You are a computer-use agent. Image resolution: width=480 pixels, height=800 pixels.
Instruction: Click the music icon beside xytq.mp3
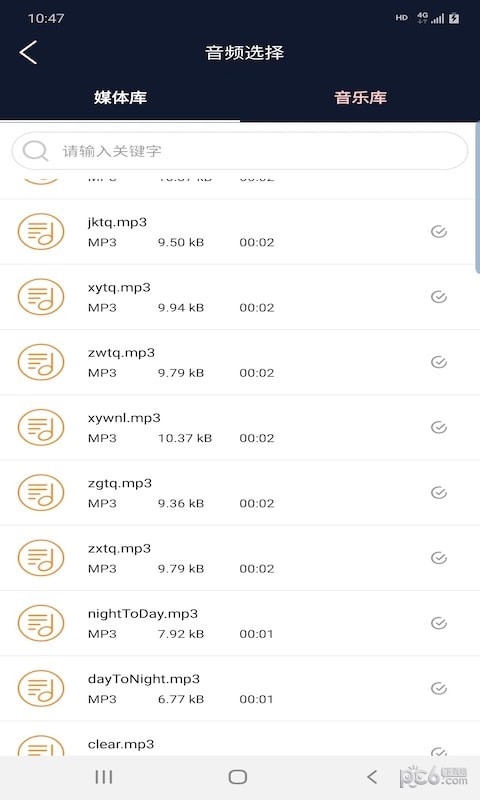click(x=41, y=297)
